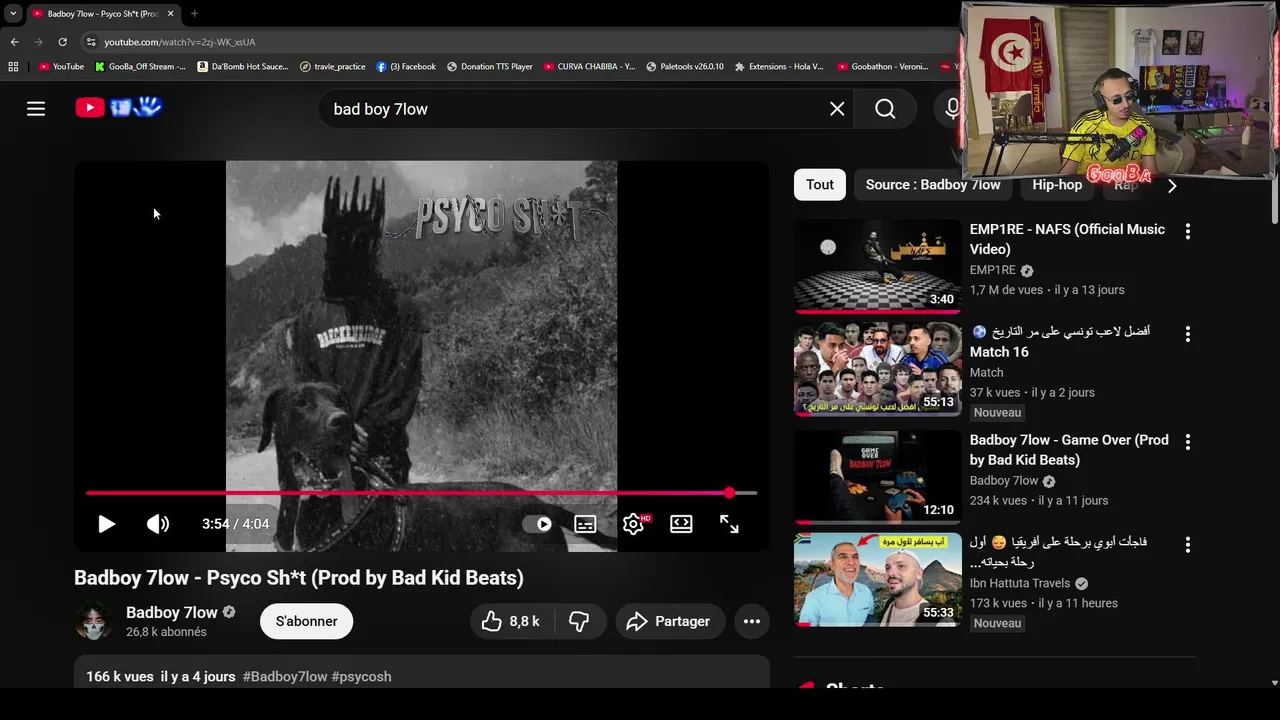
Task: Open the player settings gear
Action: pyautogui.click(x=633, y=524)
